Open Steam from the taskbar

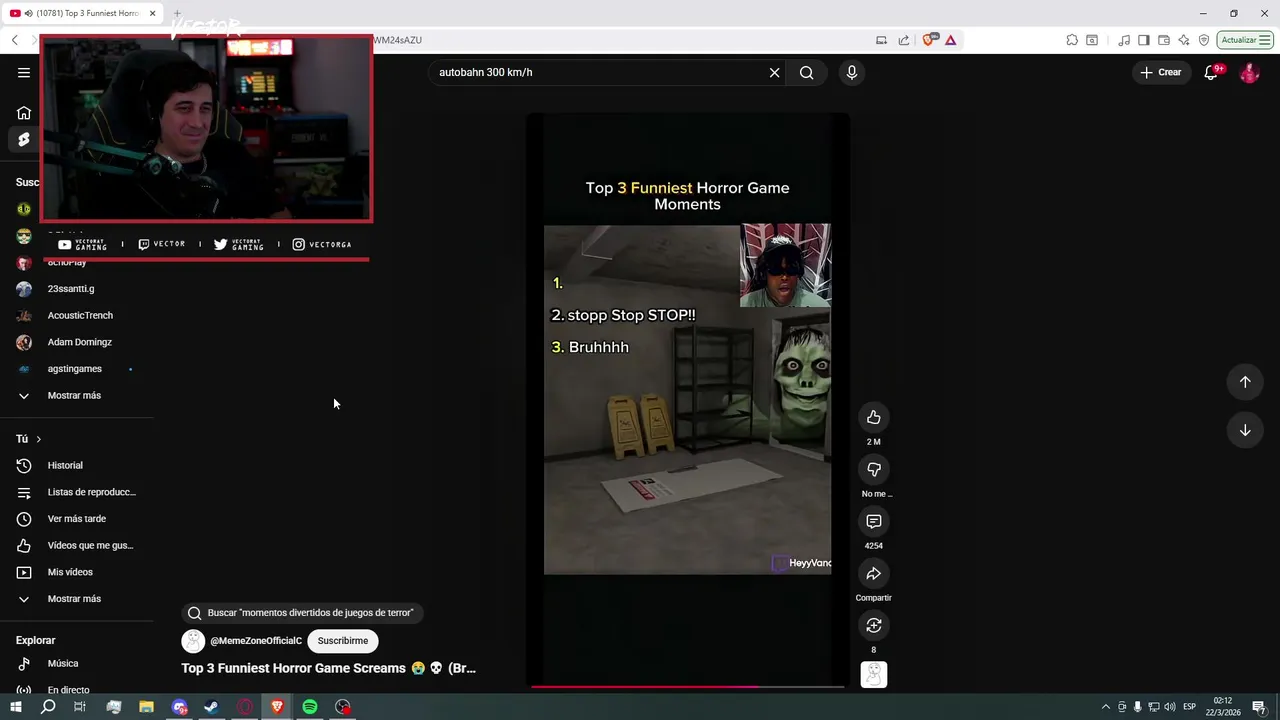[x=212, y=707]
